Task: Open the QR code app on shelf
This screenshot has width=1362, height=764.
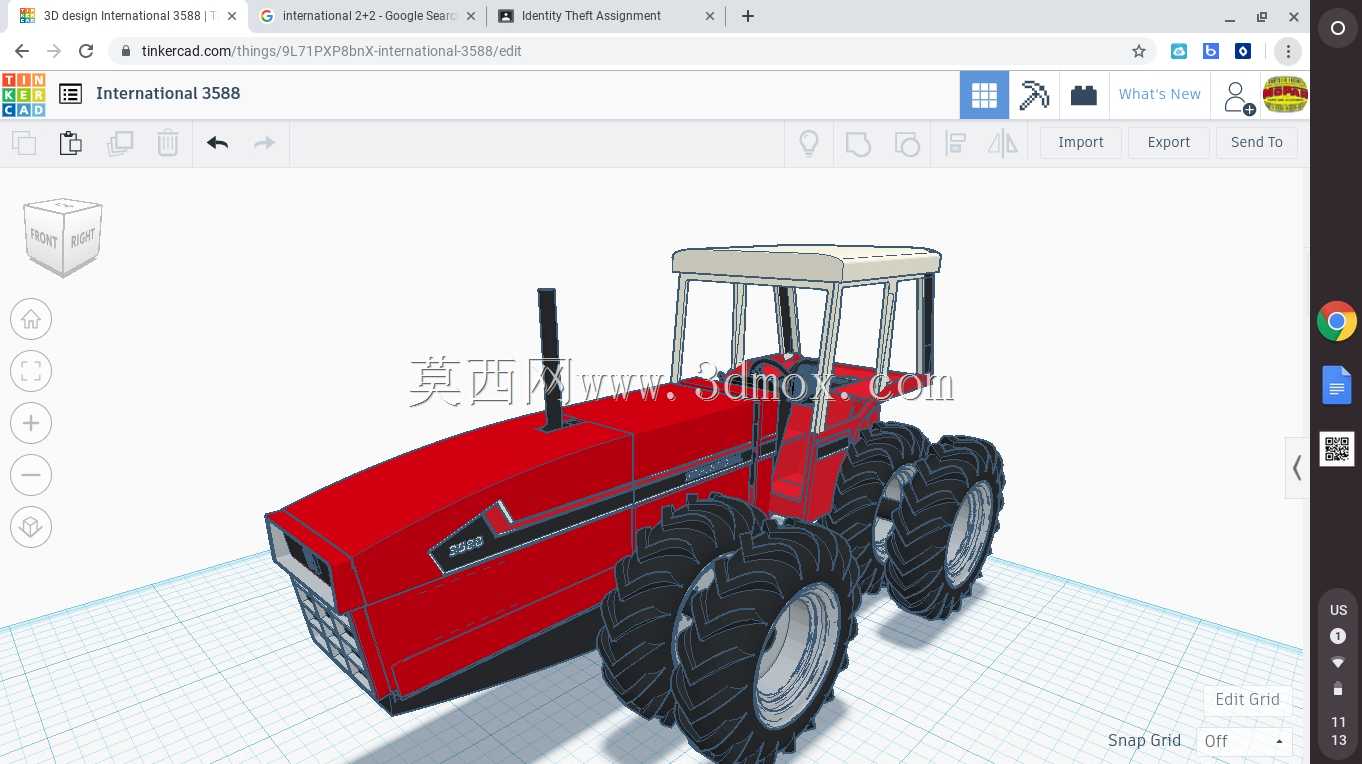Action: (x=1337, y=449)
